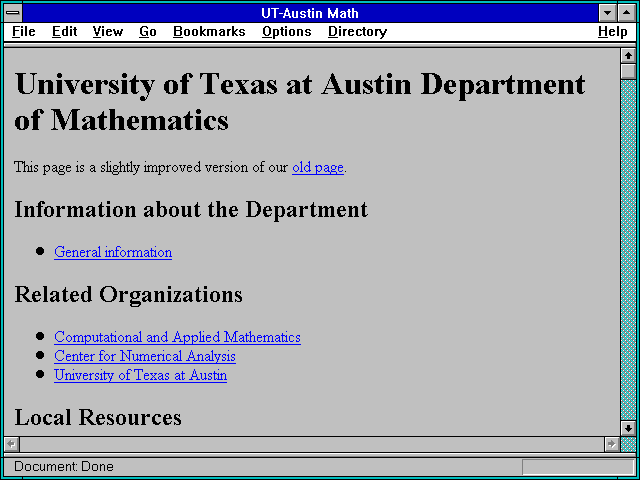Open the General information link
Screen dimensions: 640x480
coord(113,252)
